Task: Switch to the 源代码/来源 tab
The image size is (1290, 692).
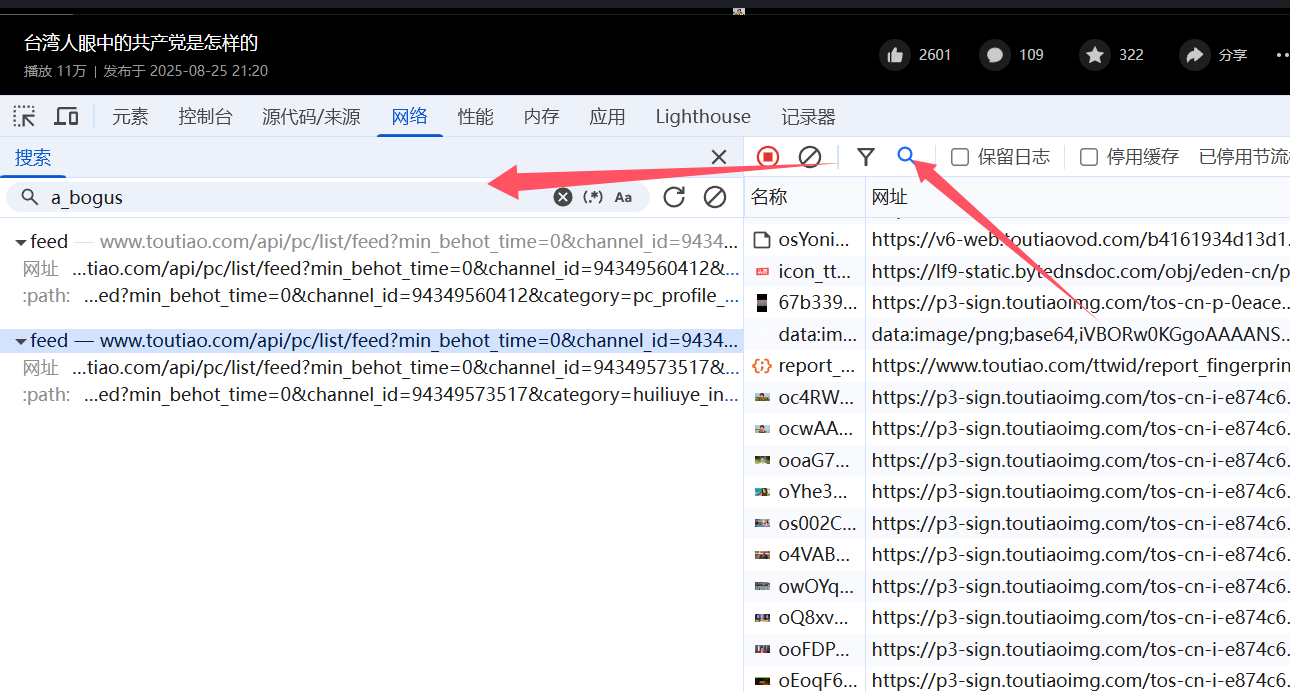Action: point(311,117)
